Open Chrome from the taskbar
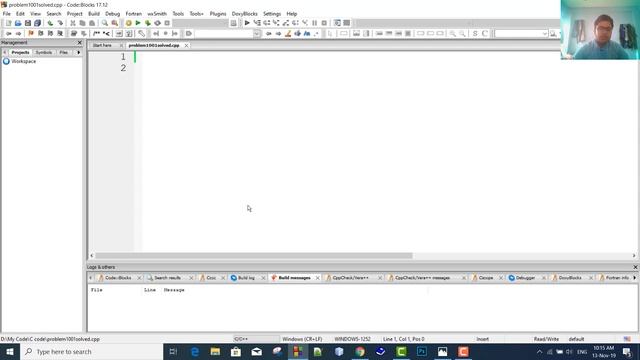The height and width of the screenshot is (360, 640). 360,351
